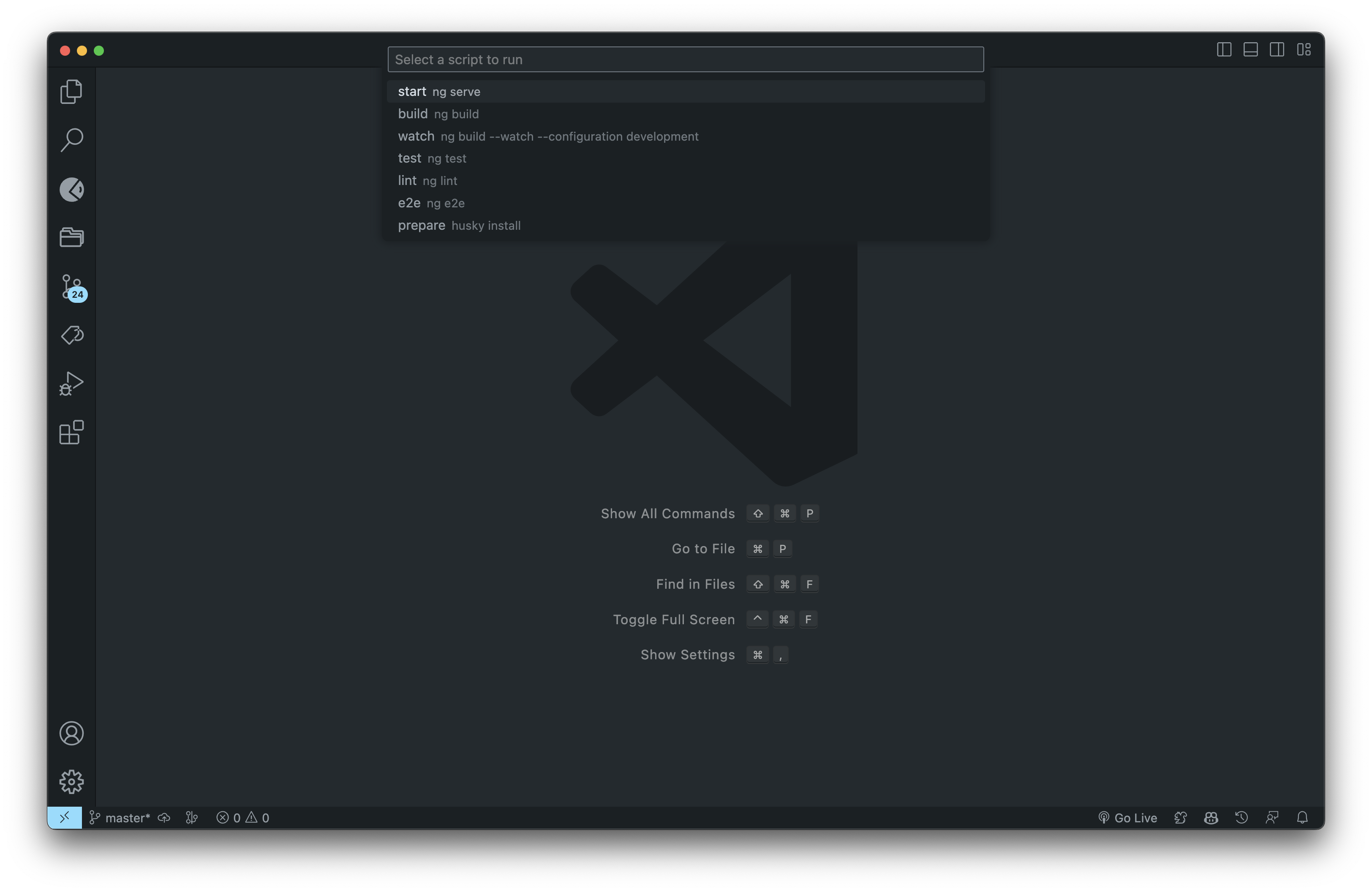Open the remote window indicator
The height and width of the screenshot is (892, 1372).
pyautogui.click(x=65, y=817)
